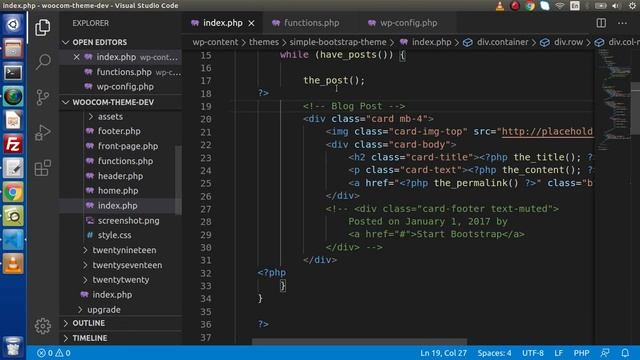Screen dimensions: 640x360
Task: Open Run and Debug view
Action: point(42,132)
